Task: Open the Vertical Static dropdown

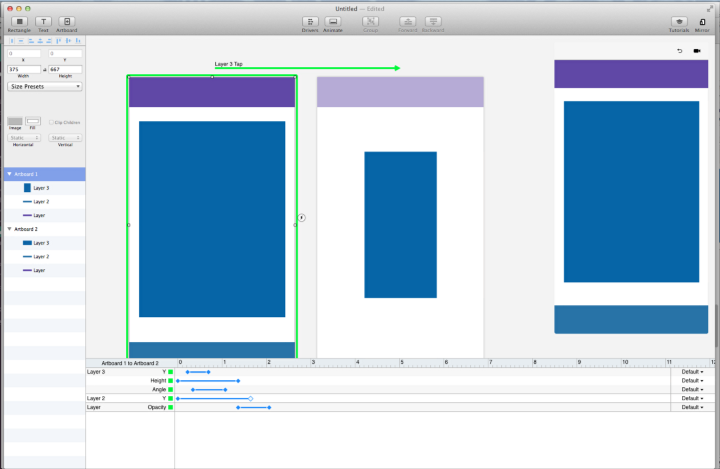Action: 65,138
